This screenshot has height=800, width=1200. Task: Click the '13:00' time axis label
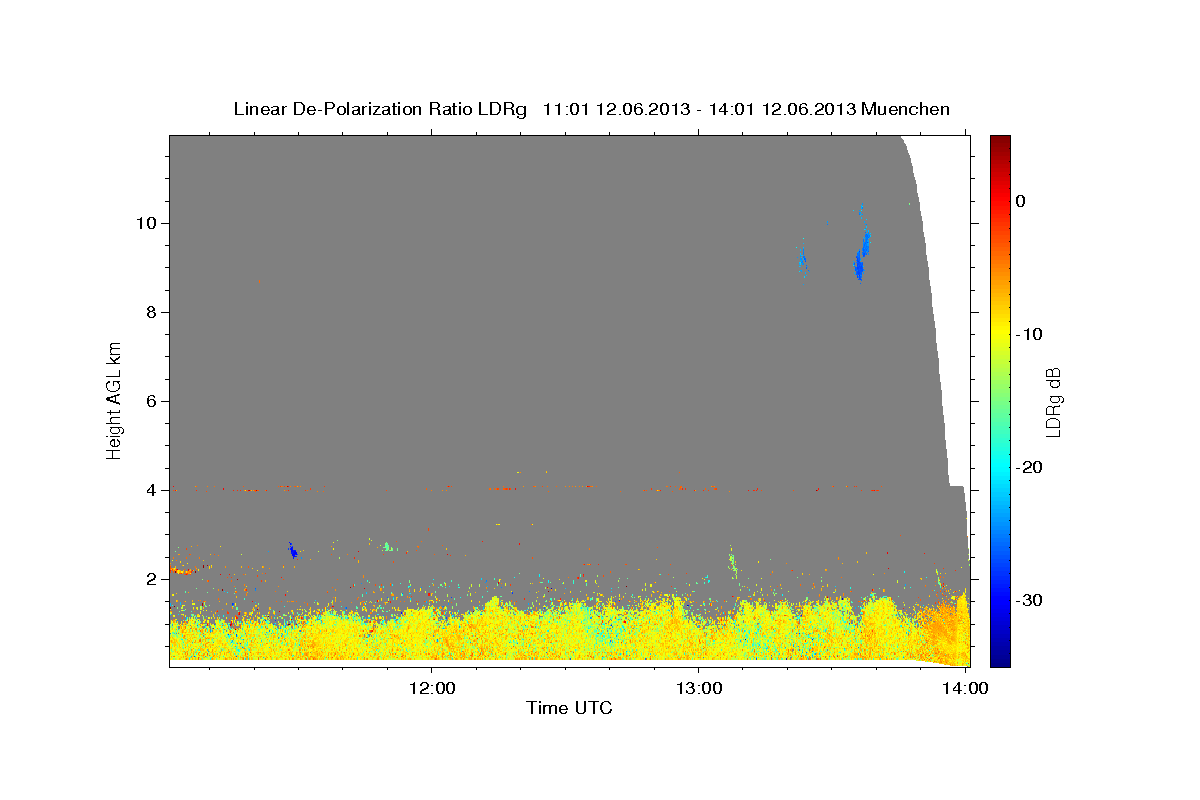[698, 688]
